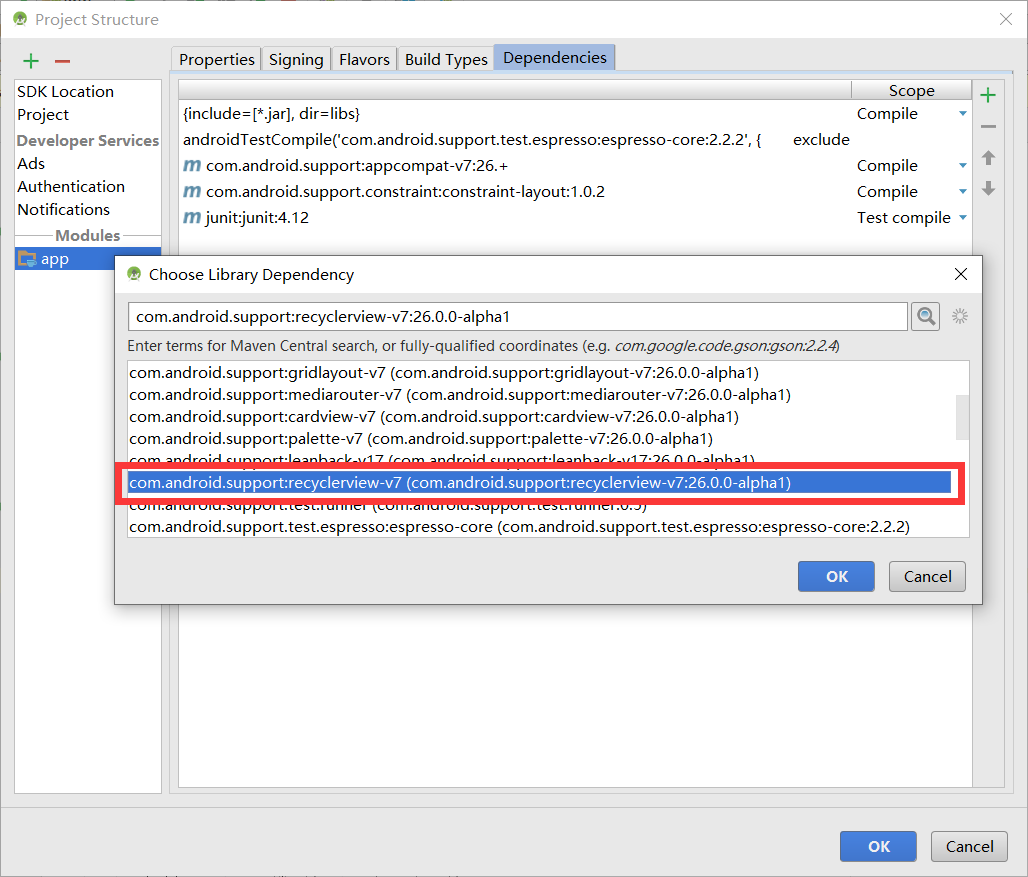The width and height of the screenshot is (1028, 877).
Task: Select Ads in sidebar
Action: point(31,163)
